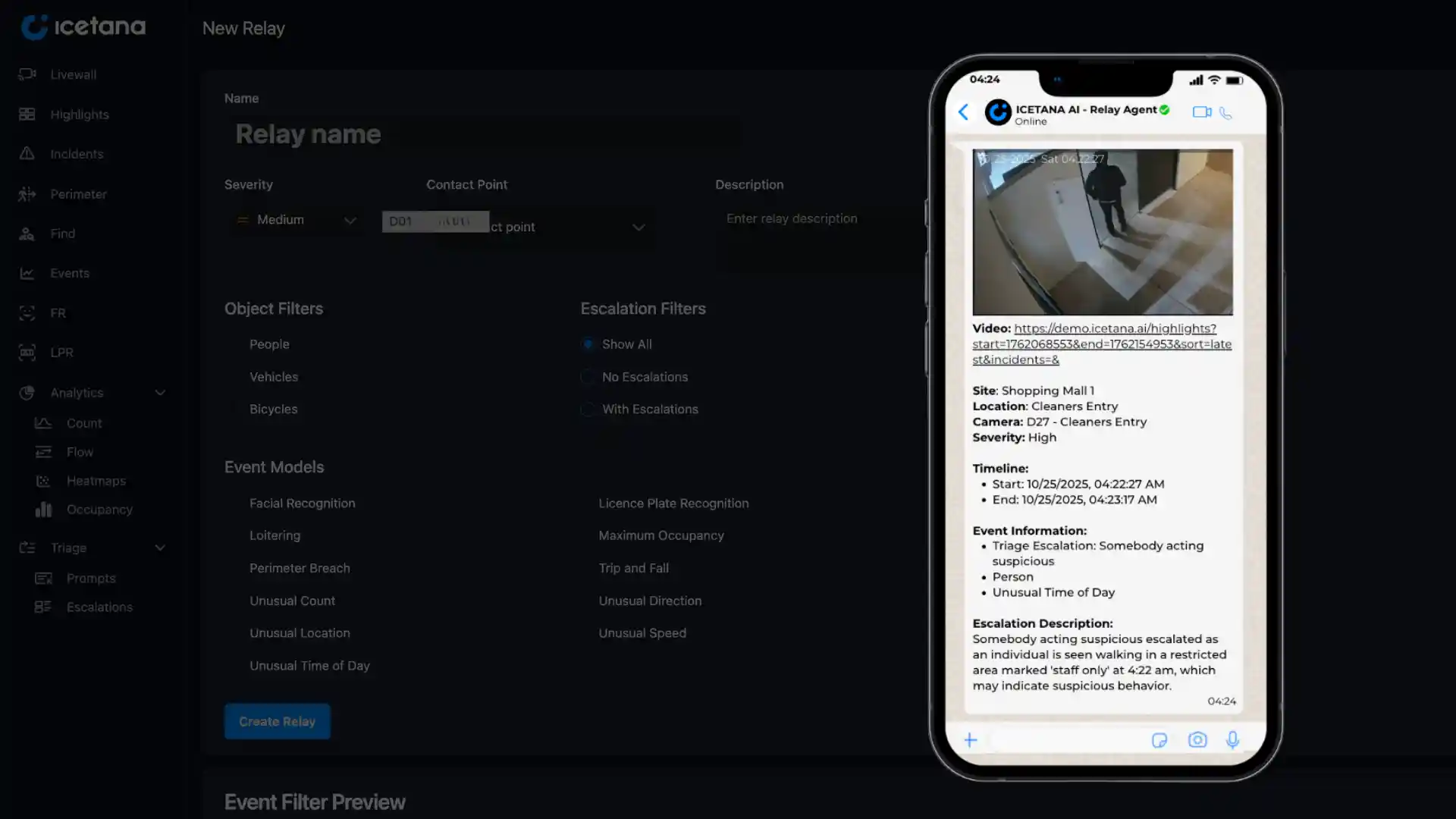
Task: Tap the surveillance snapshot in chat
Action: [x=1103, y=231]
